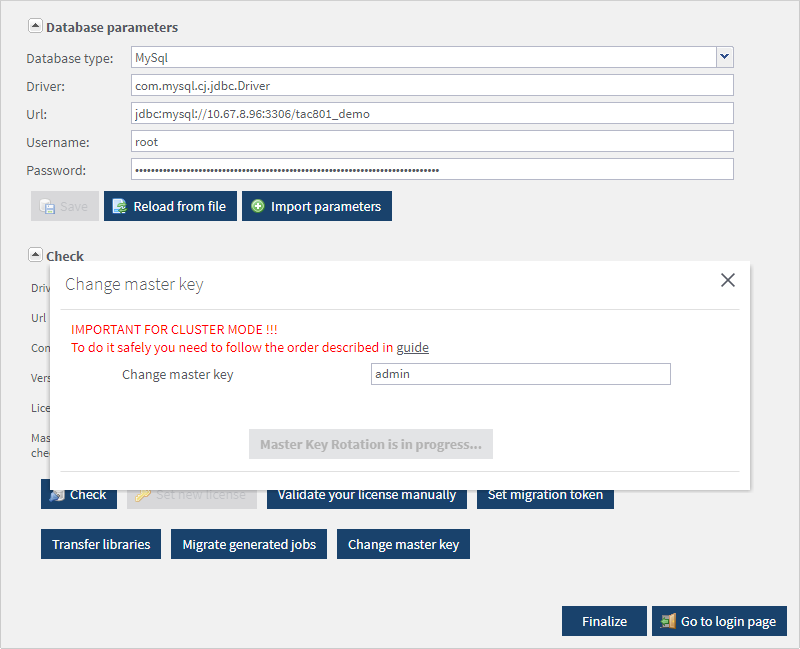
Task: Close the Change master key dialog
Action: [728, 280]
